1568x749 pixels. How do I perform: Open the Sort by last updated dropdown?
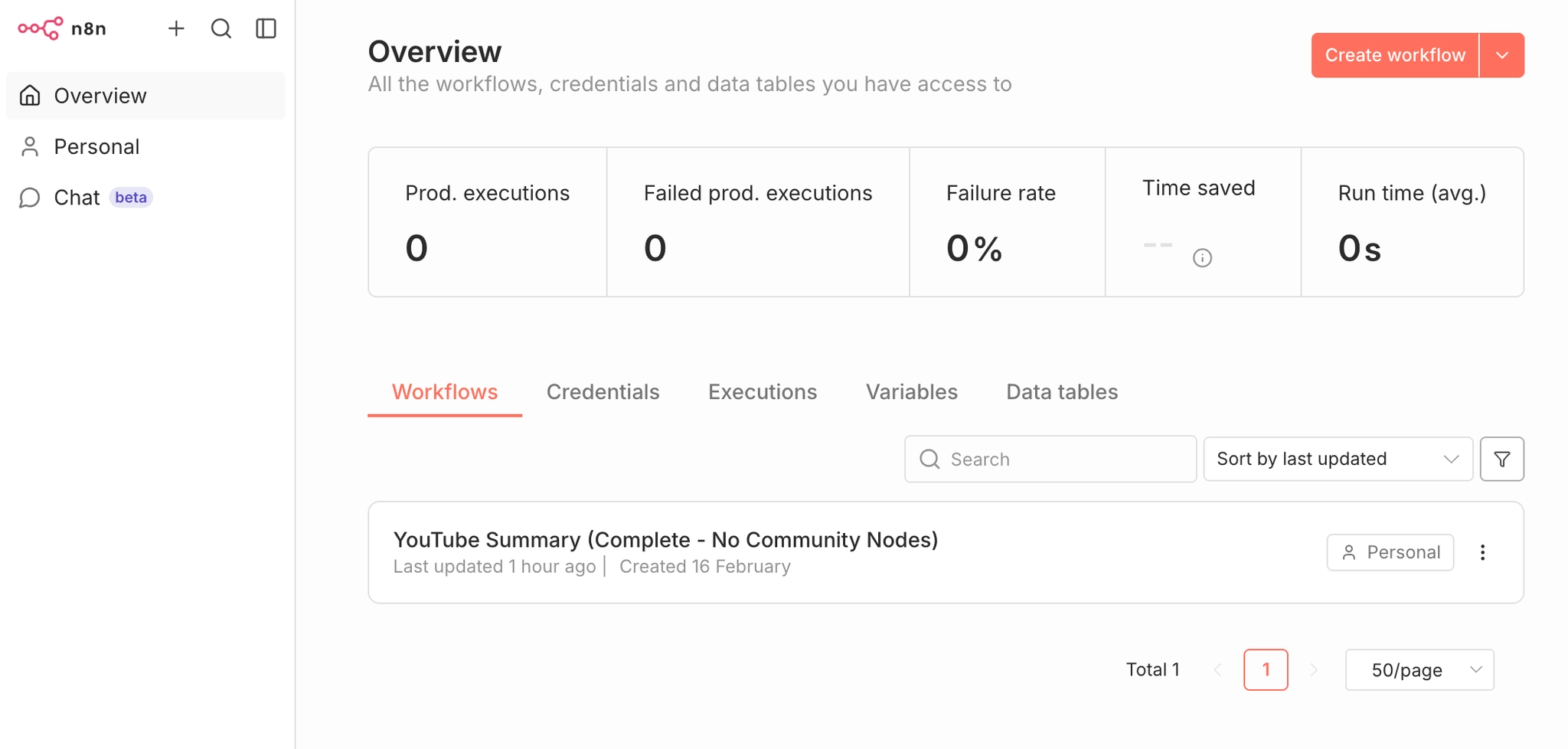(1337, 460)
